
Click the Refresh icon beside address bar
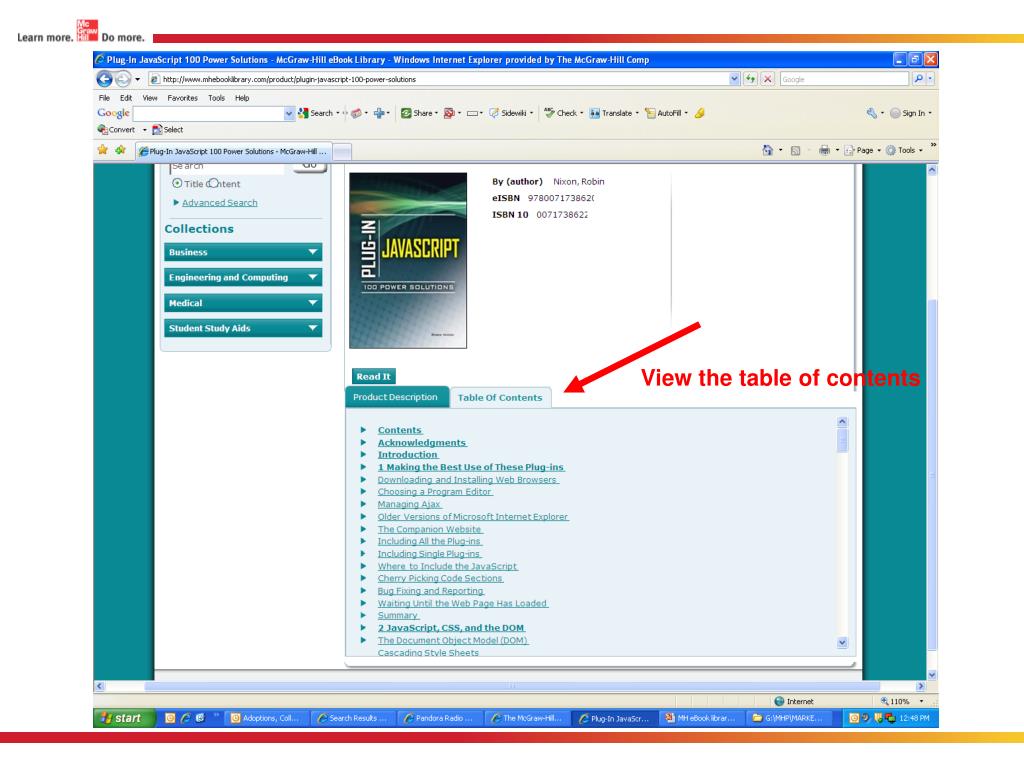pyautogui.click(x=750, y=79)
